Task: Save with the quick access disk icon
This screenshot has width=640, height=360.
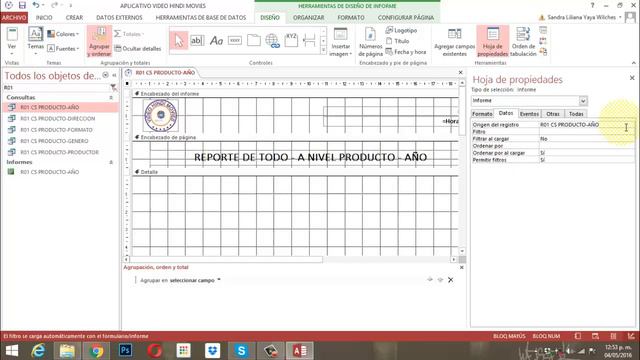Action: [22, 5]
